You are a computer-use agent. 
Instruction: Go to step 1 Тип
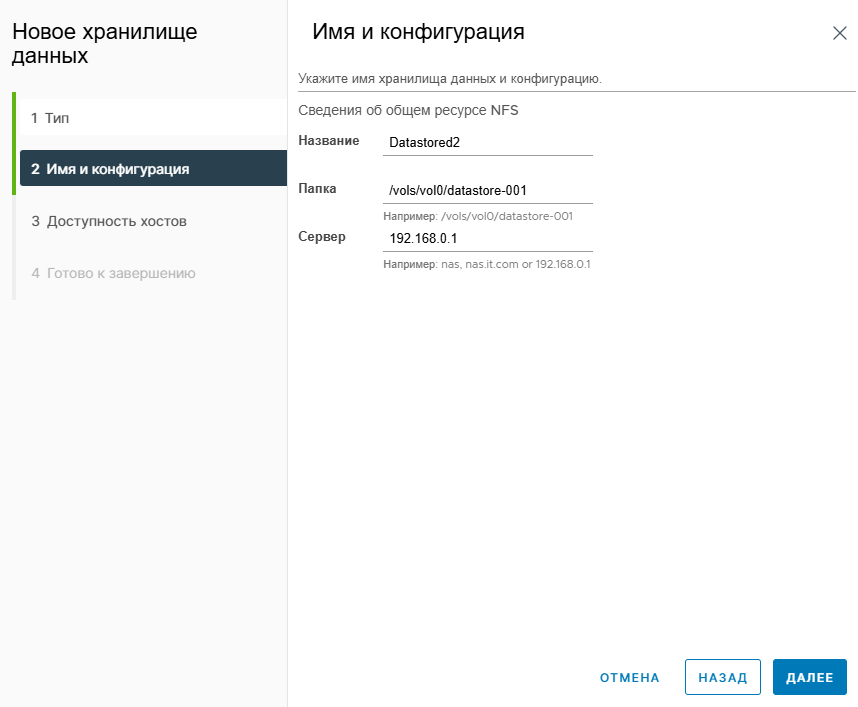(153, 118)
